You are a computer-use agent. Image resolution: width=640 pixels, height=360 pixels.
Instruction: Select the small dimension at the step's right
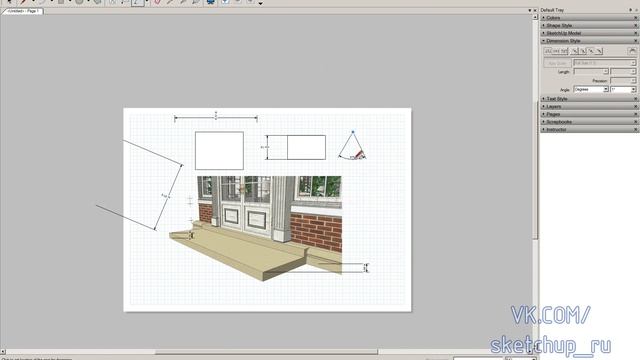click(366, 268)
